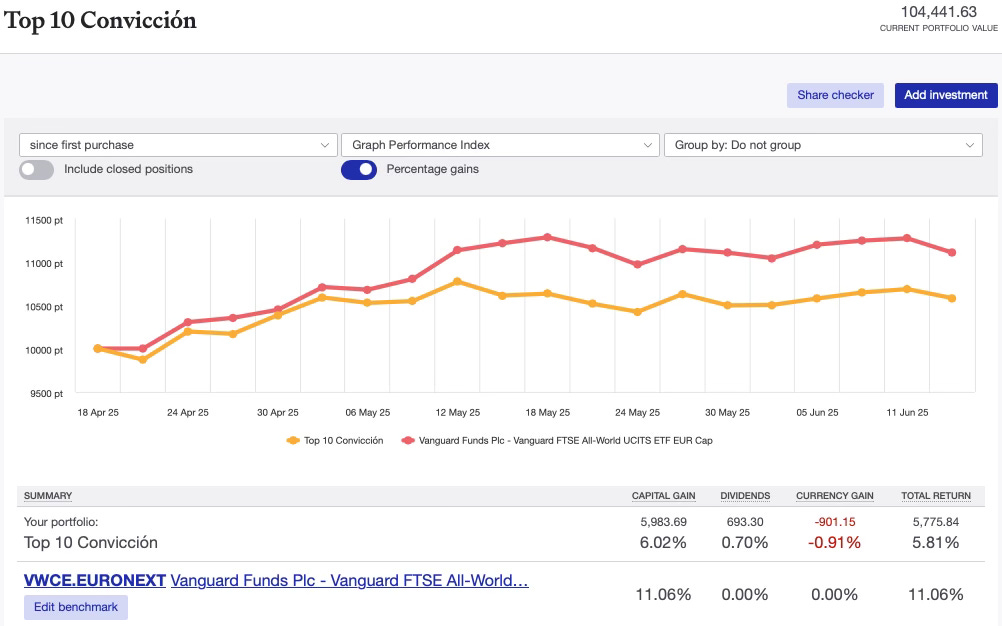
Task: Click the -0.91% currency gain percentage
Action: [x=835, y=543]
